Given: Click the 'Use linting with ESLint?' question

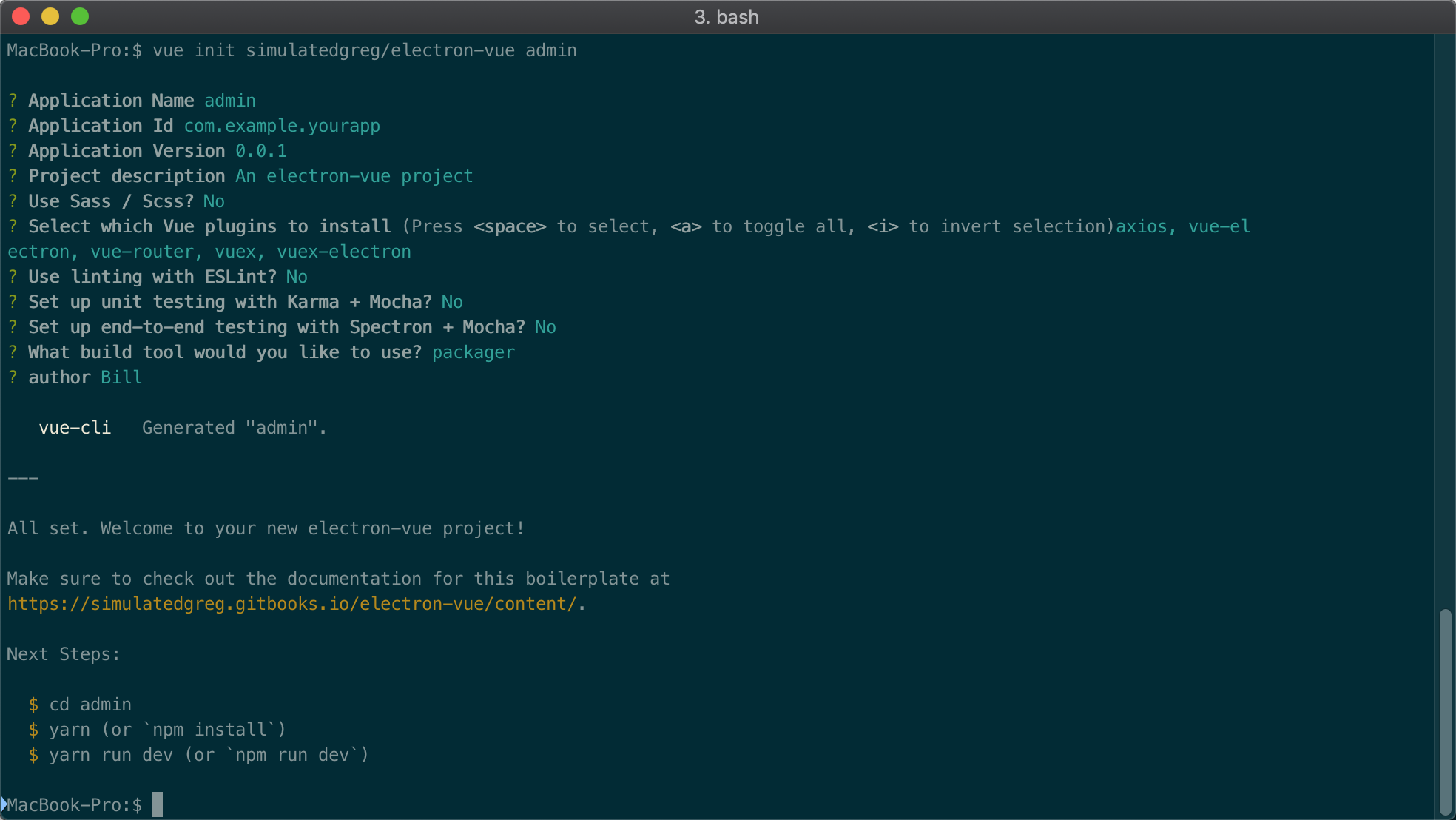Looking at the screenshot, I should (152, 277).
